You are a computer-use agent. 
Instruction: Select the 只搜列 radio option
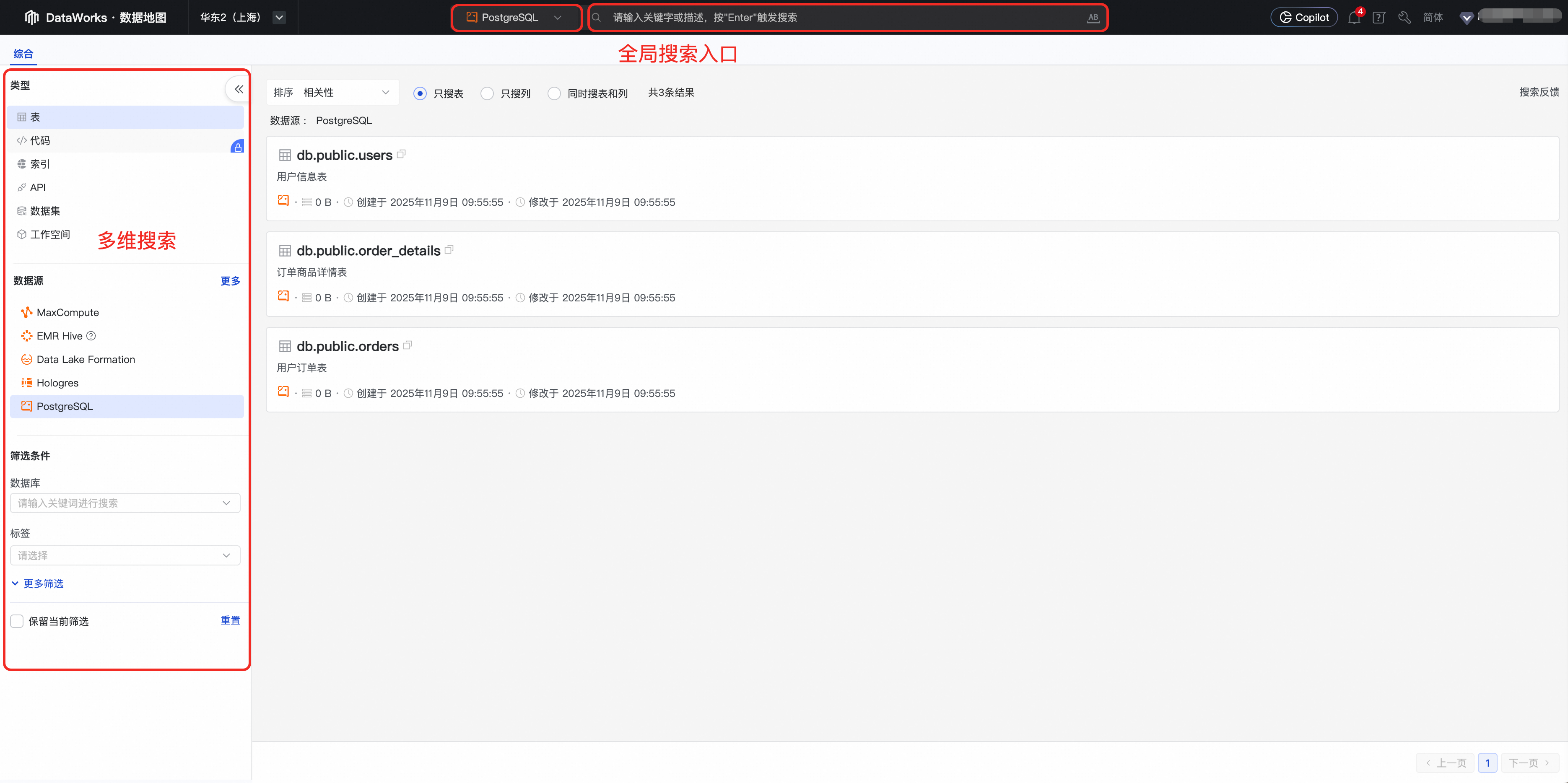tap(487, 93)
